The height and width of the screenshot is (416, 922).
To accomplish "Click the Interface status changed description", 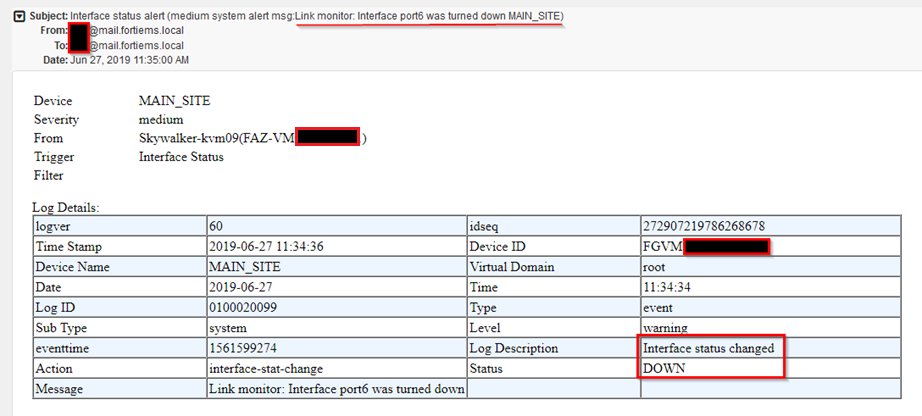I will click(709, 348).
